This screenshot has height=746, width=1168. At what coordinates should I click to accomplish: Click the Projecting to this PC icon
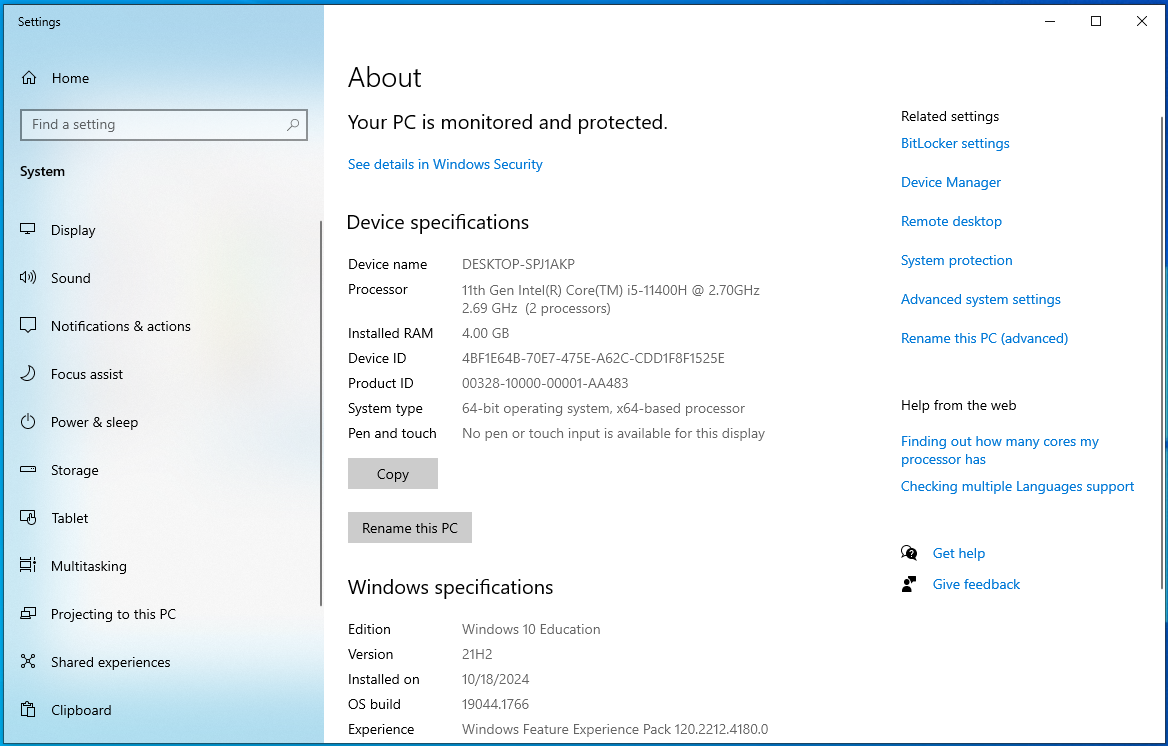pos(28,613)
